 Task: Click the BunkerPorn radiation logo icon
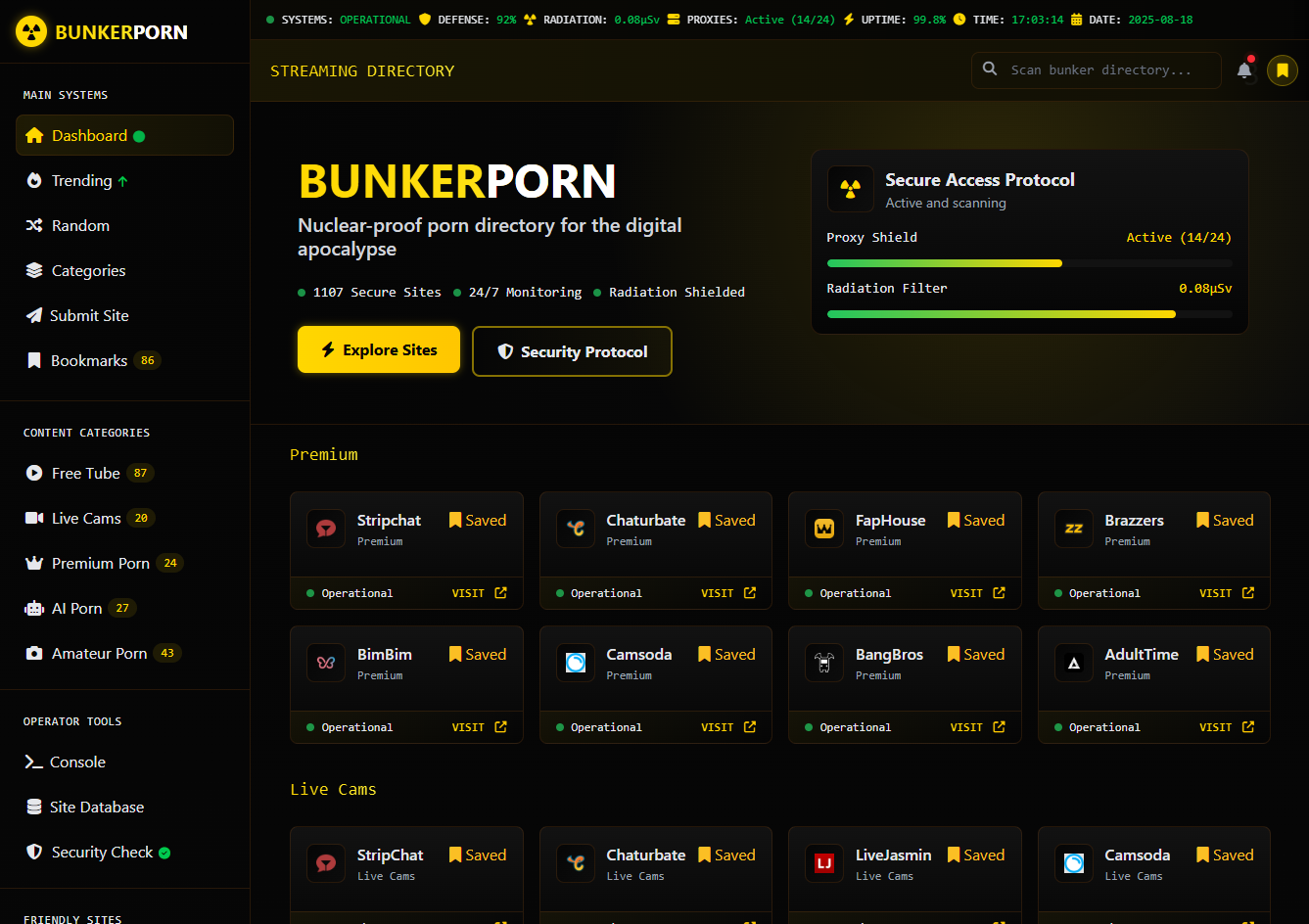tap(31, 31)
